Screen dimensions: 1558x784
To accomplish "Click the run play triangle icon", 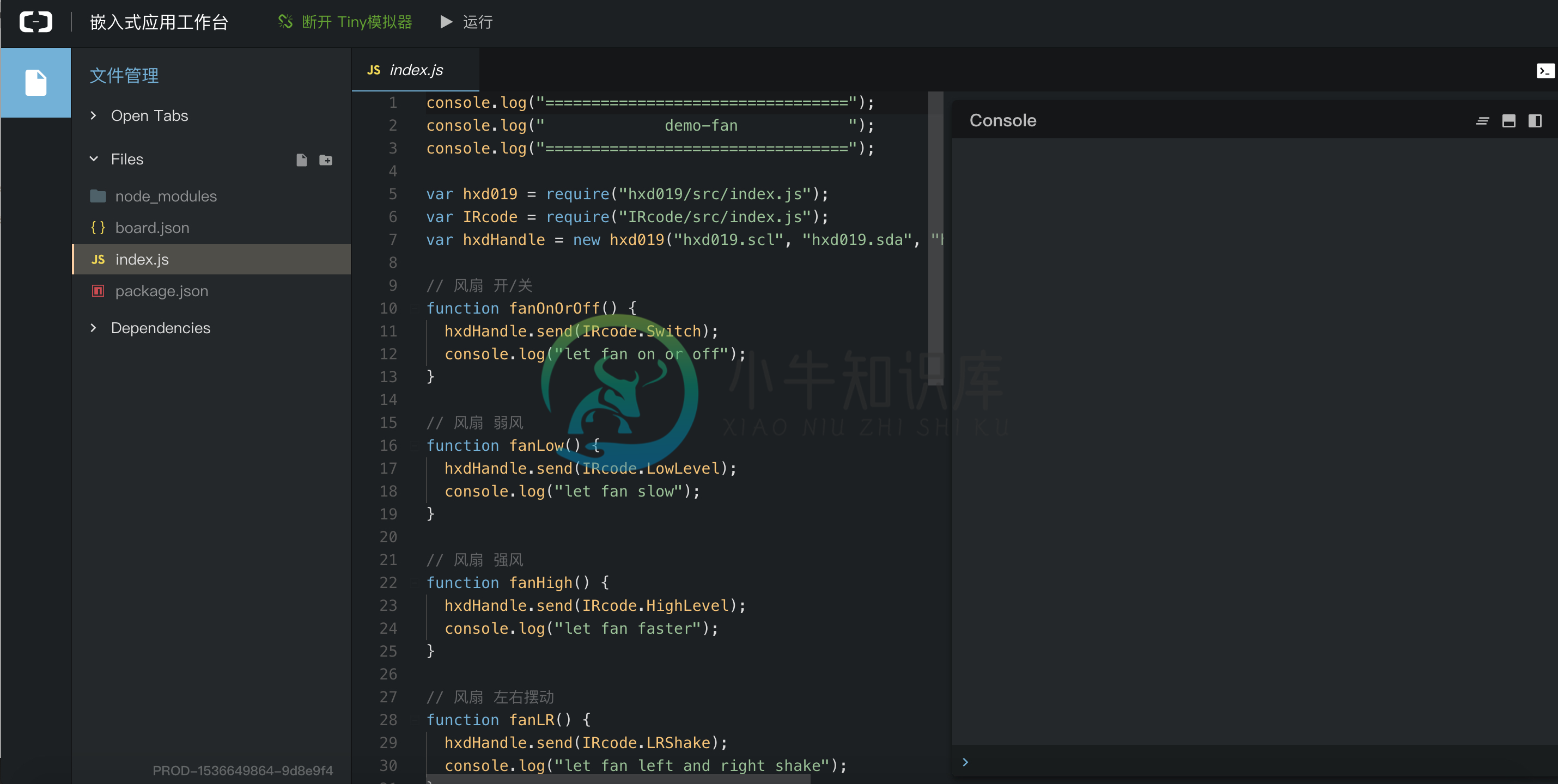I will pyautogui.click(x=446, y=22).
